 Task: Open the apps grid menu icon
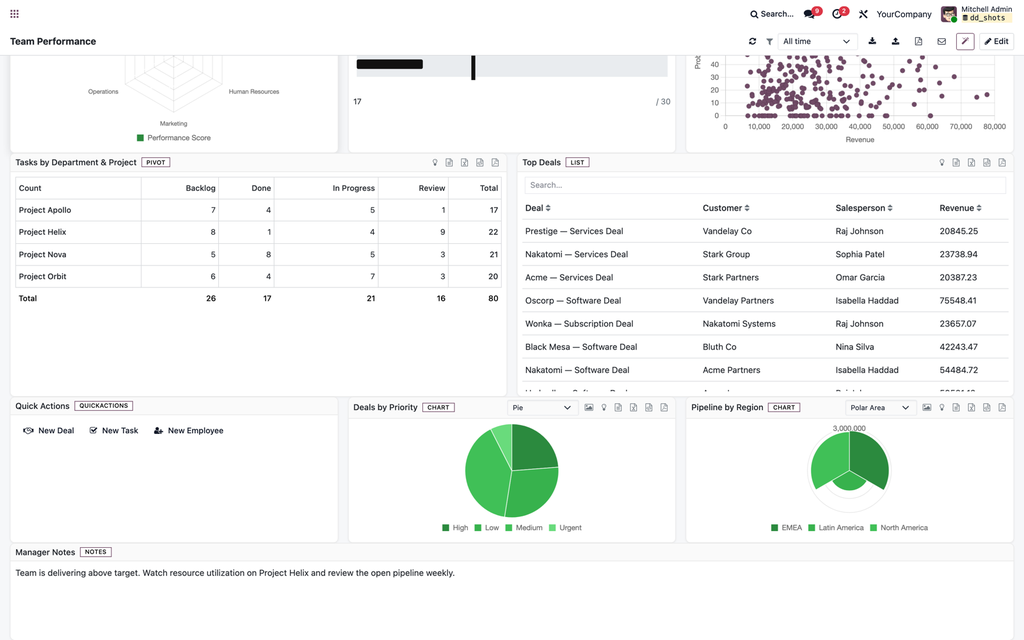[14, 14]
